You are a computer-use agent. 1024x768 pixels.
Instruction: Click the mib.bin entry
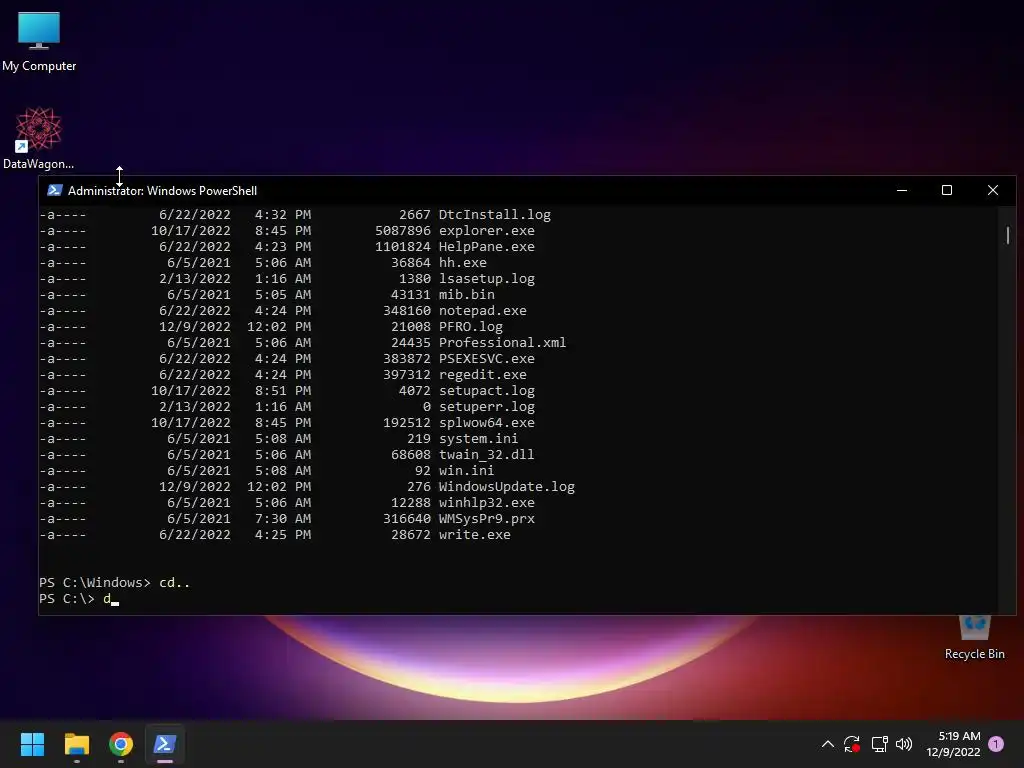[x=467, y=295]
